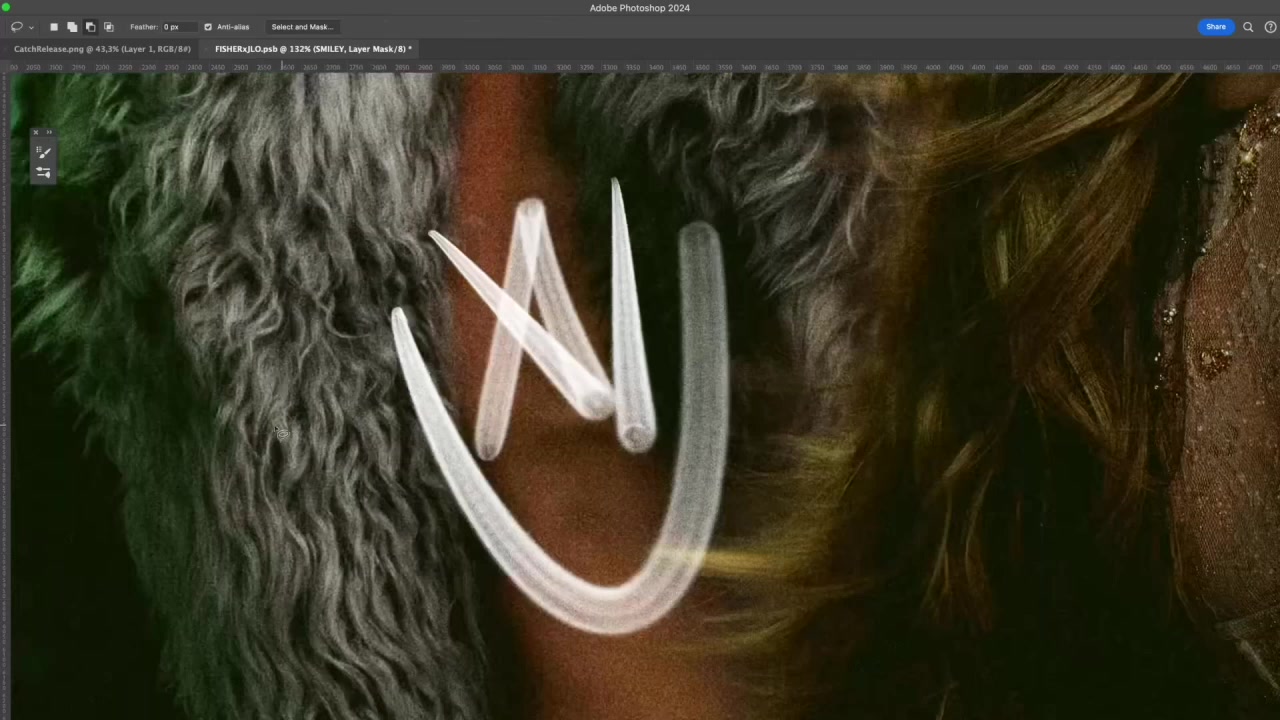The height and width of the screenshot is (720, 1280).
Task: Expand the floating panel with double arrows
Action: 49,132
